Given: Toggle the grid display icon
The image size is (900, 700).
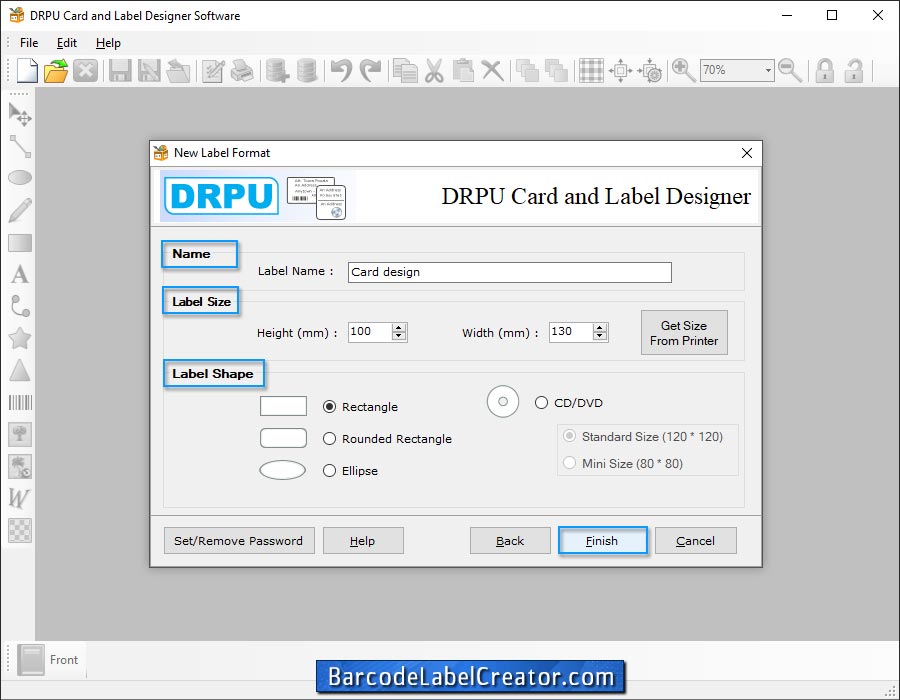Looking at the screenshot, I should pos(591,71).
